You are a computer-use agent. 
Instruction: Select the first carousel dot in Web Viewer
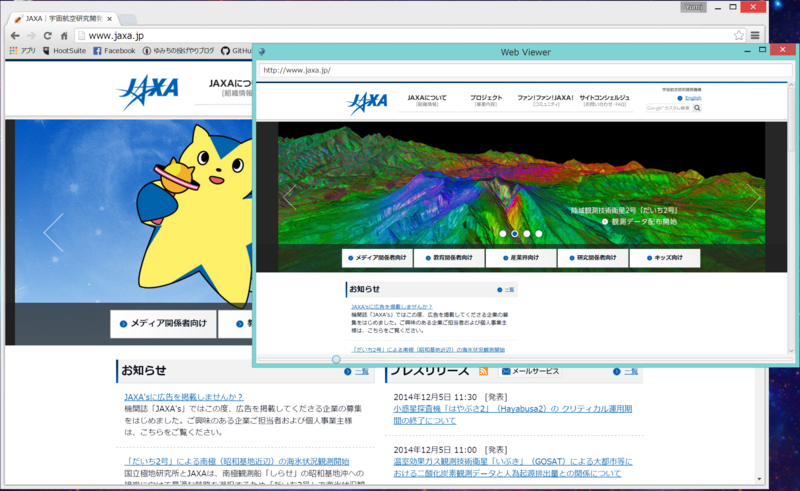503,234
